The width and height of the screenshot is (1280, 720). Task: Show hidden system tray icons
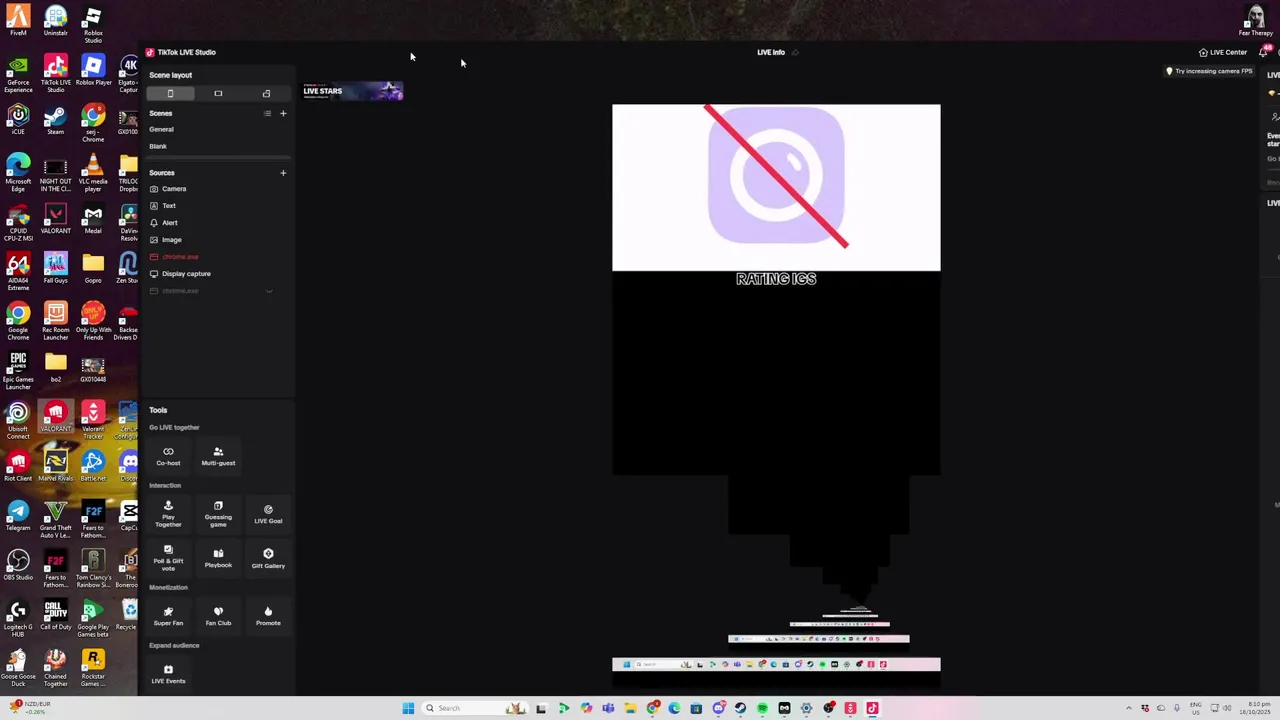(x=1129, y=708)
